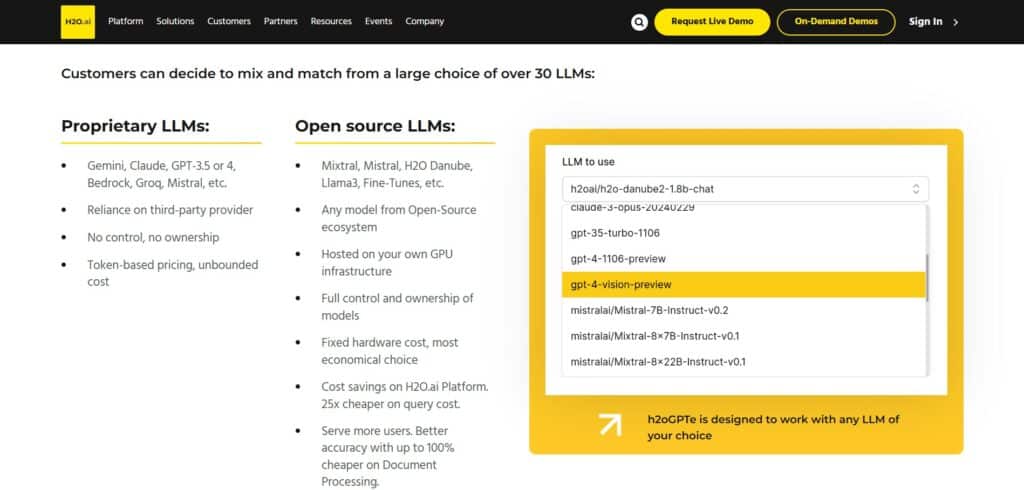Open the LLM to use dropdown
Screen dimensions: 1024x490
click(x=745, y=189)
